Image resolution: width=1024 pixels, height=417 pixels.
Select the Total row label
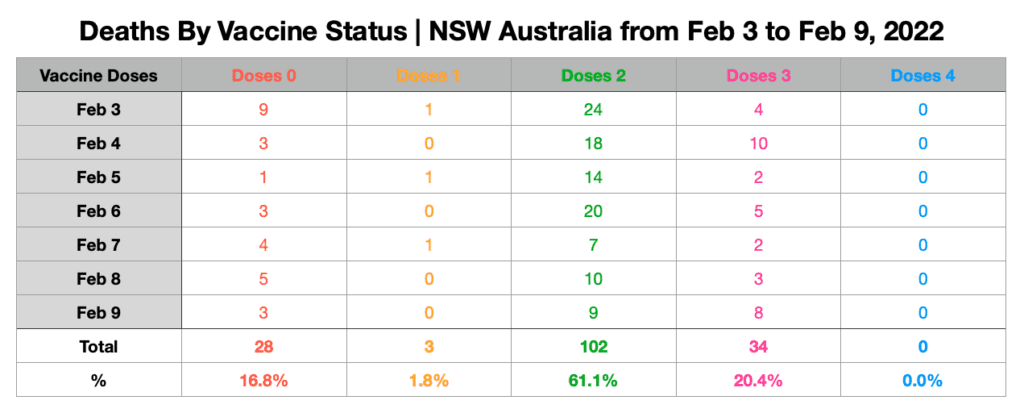point(99,347)
